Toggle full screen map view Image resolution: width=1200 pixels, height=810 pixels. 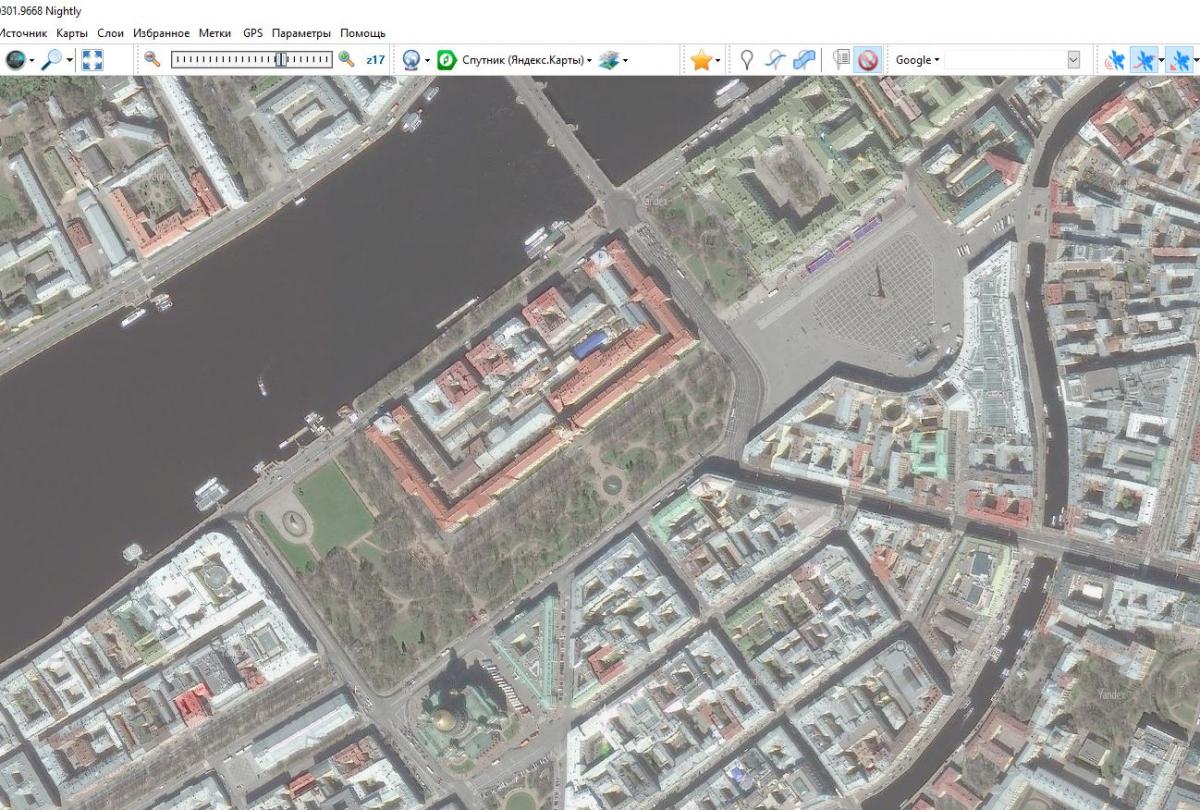[92, 60]
